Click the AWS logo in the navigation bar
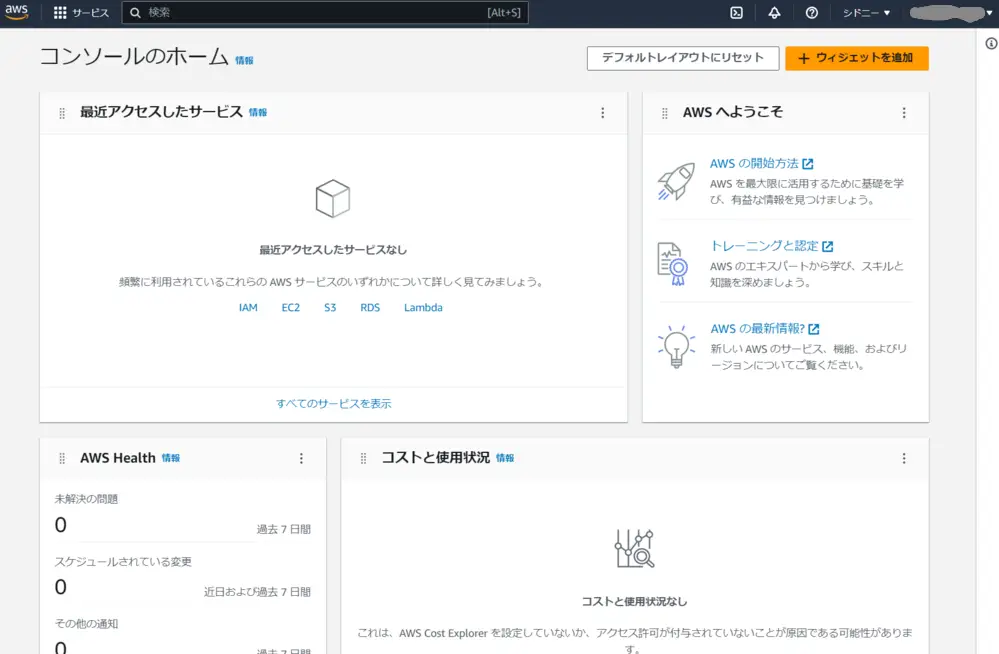Screen dimensions: 999x654 (x=17, y=12)
